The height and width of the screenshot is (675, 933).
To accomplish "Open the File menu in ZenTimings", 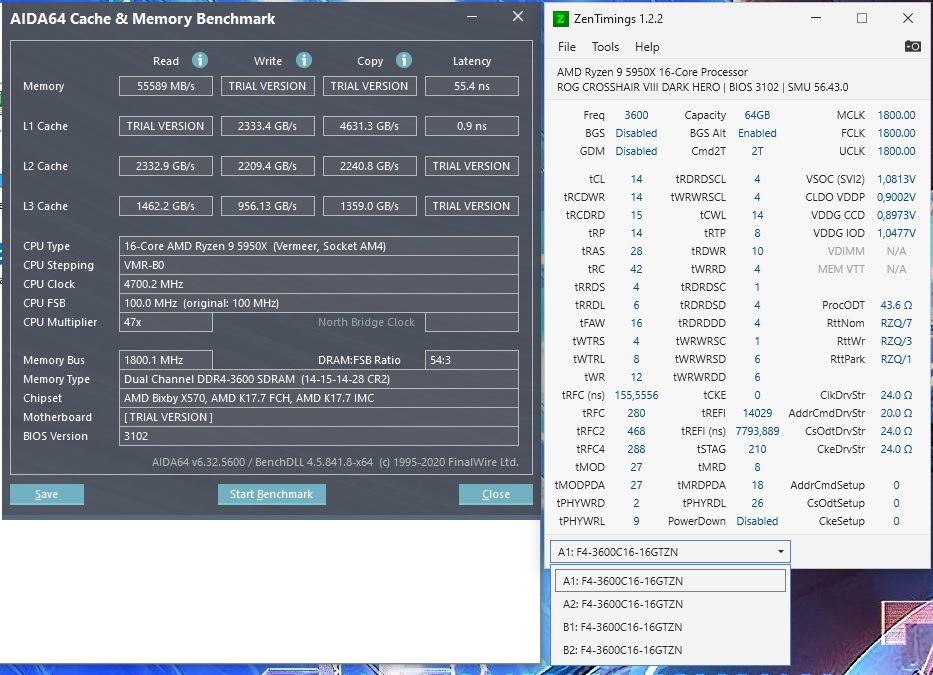I will coord(566,46).
